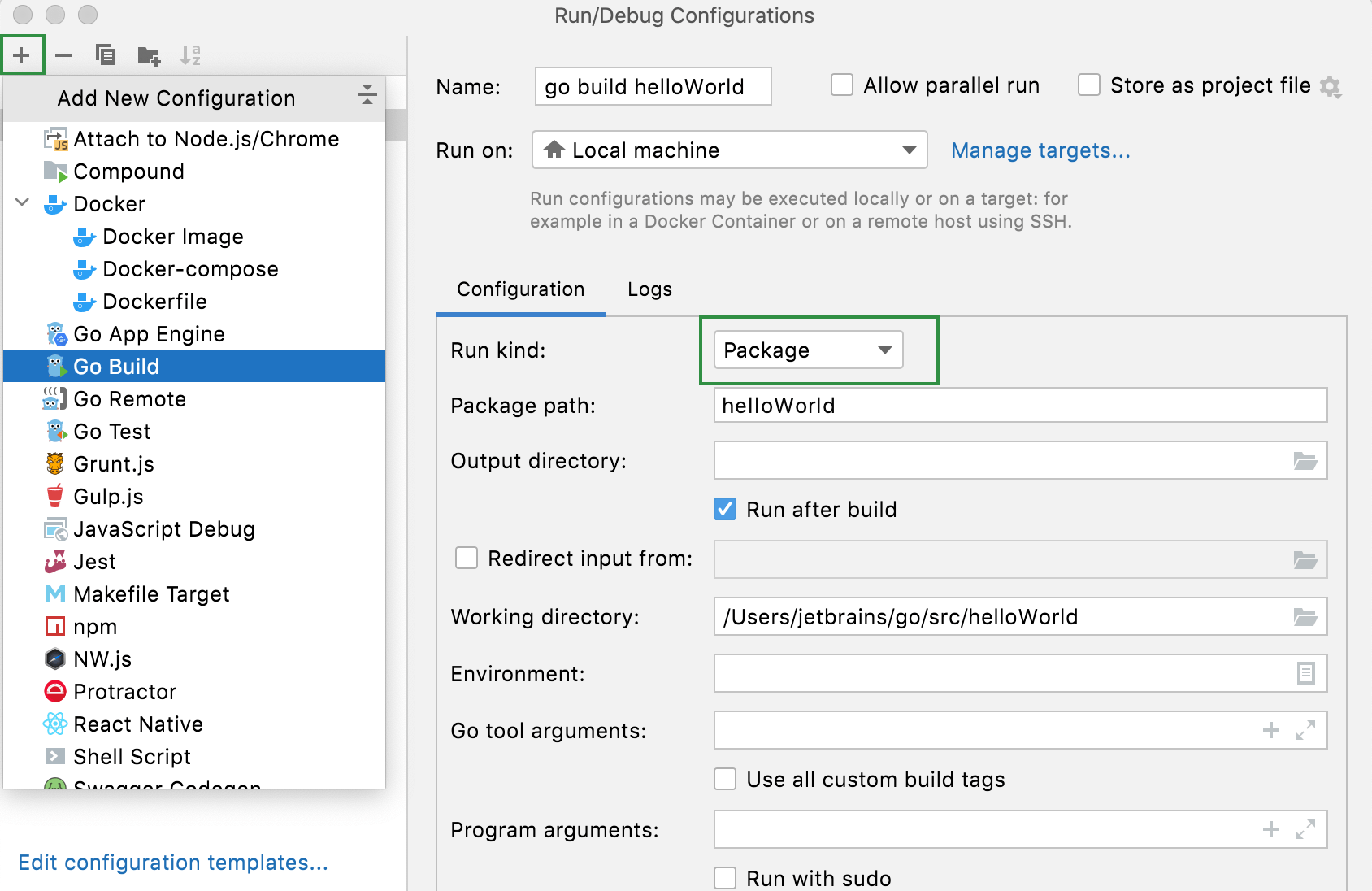Open the Run on target dropdown
The width and height of the screenshot is (1372, 891).
[909, 150]
